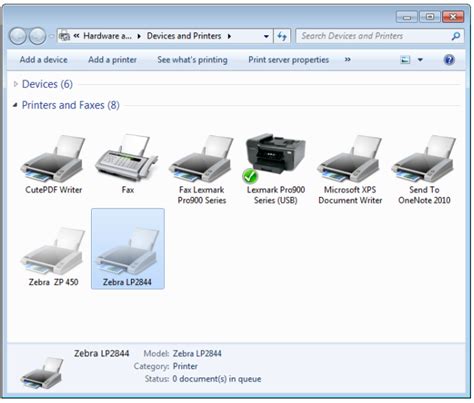
Task: Click Add a printer
Action: (x=112, y=60)
